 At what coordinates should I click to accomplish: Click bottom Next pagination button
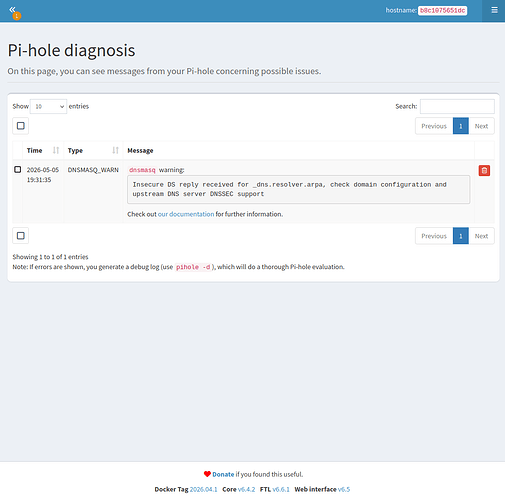[x=481, y=236]
